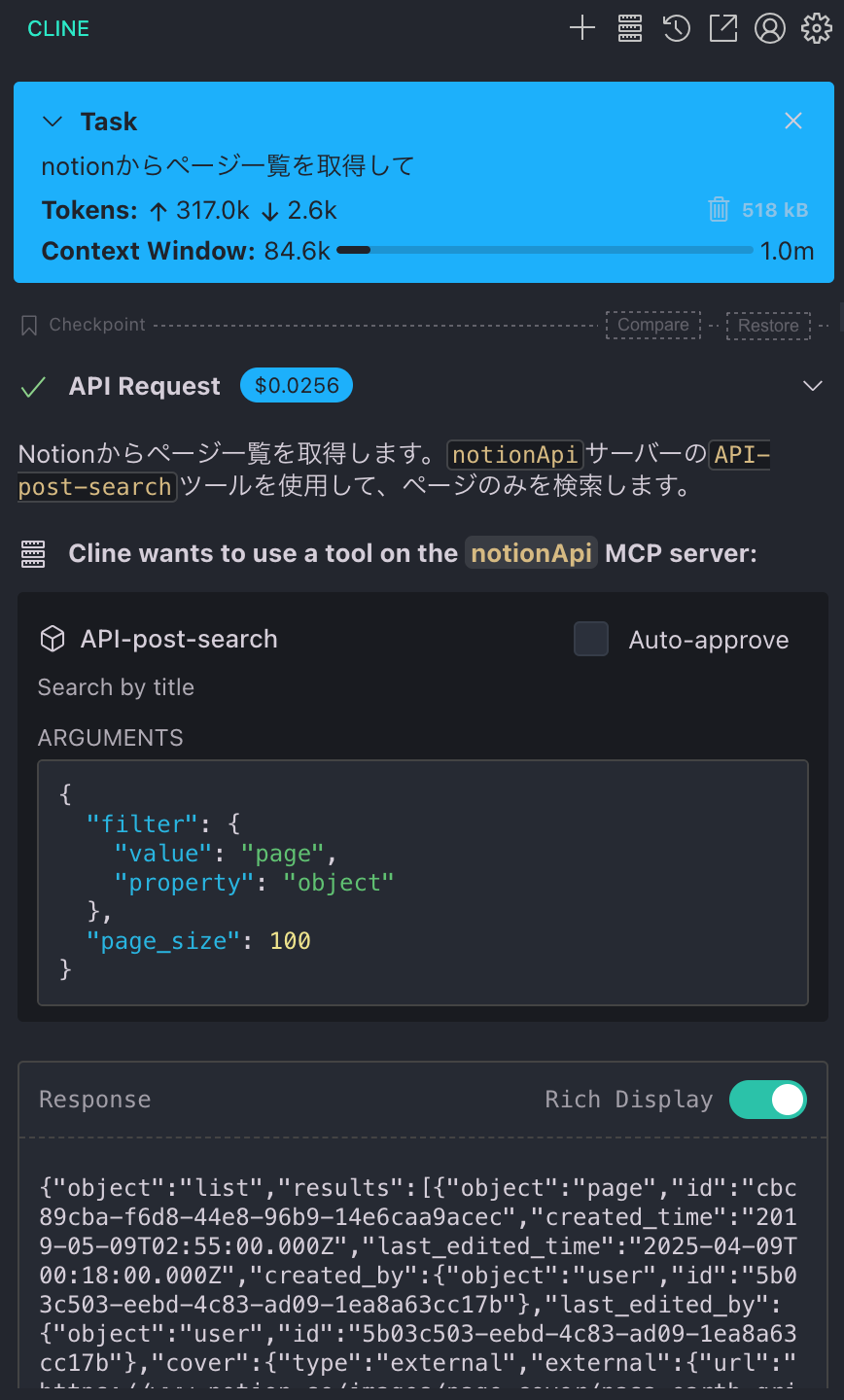Start a new task with plus icon

click(581, 28)
